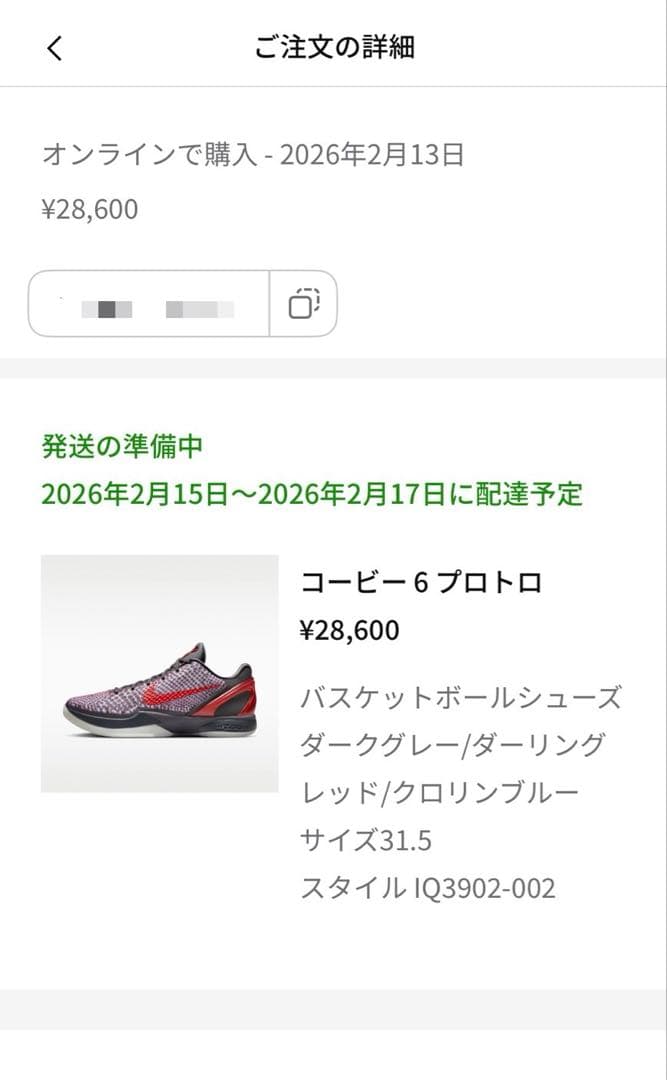Tap the rounded order number pill container
The height and width of the screenshot is (1080, 667).
[183, 302]
